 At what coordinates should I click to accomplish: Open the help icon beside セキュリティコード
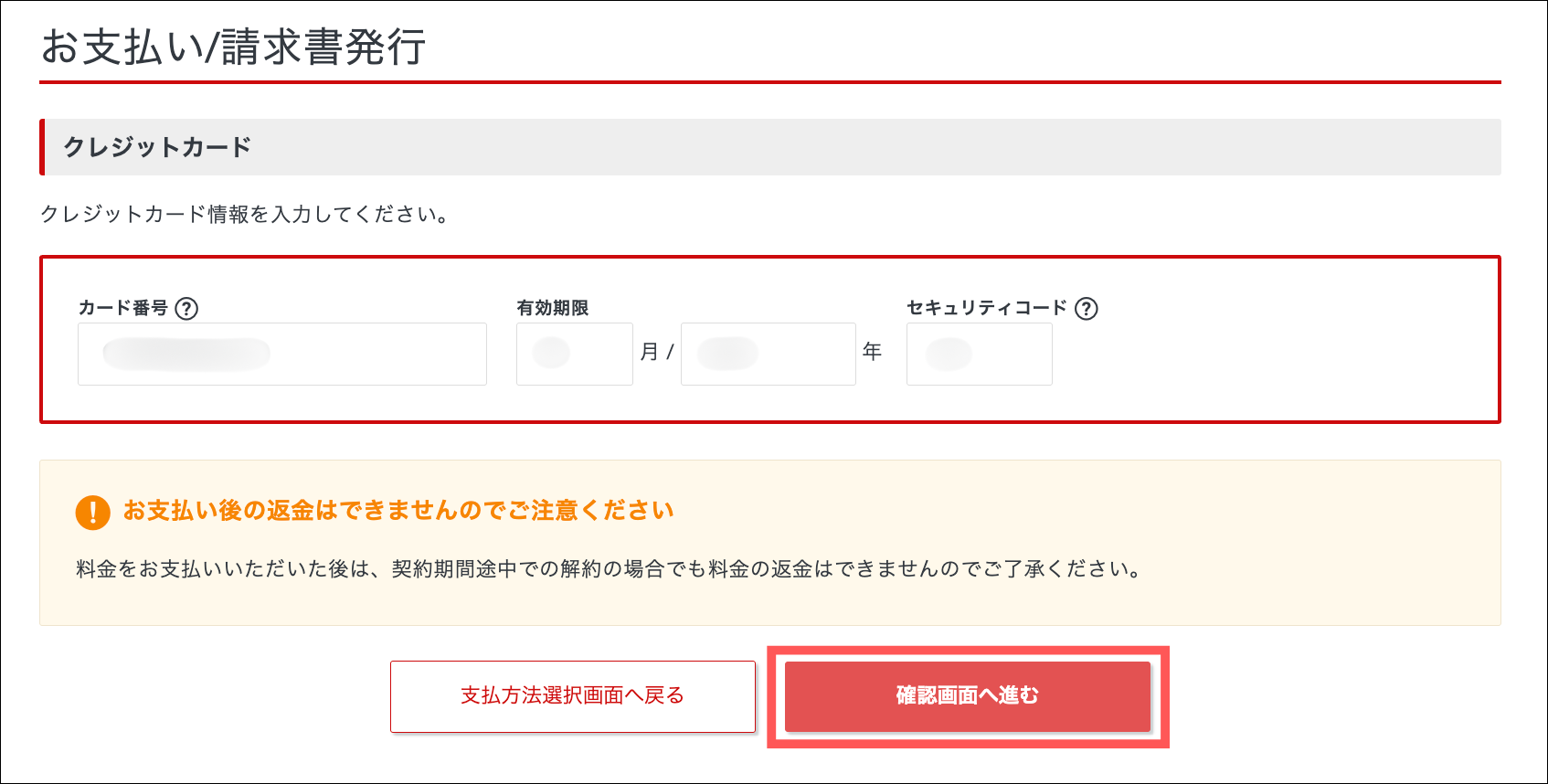click(x=1087, y=309)
